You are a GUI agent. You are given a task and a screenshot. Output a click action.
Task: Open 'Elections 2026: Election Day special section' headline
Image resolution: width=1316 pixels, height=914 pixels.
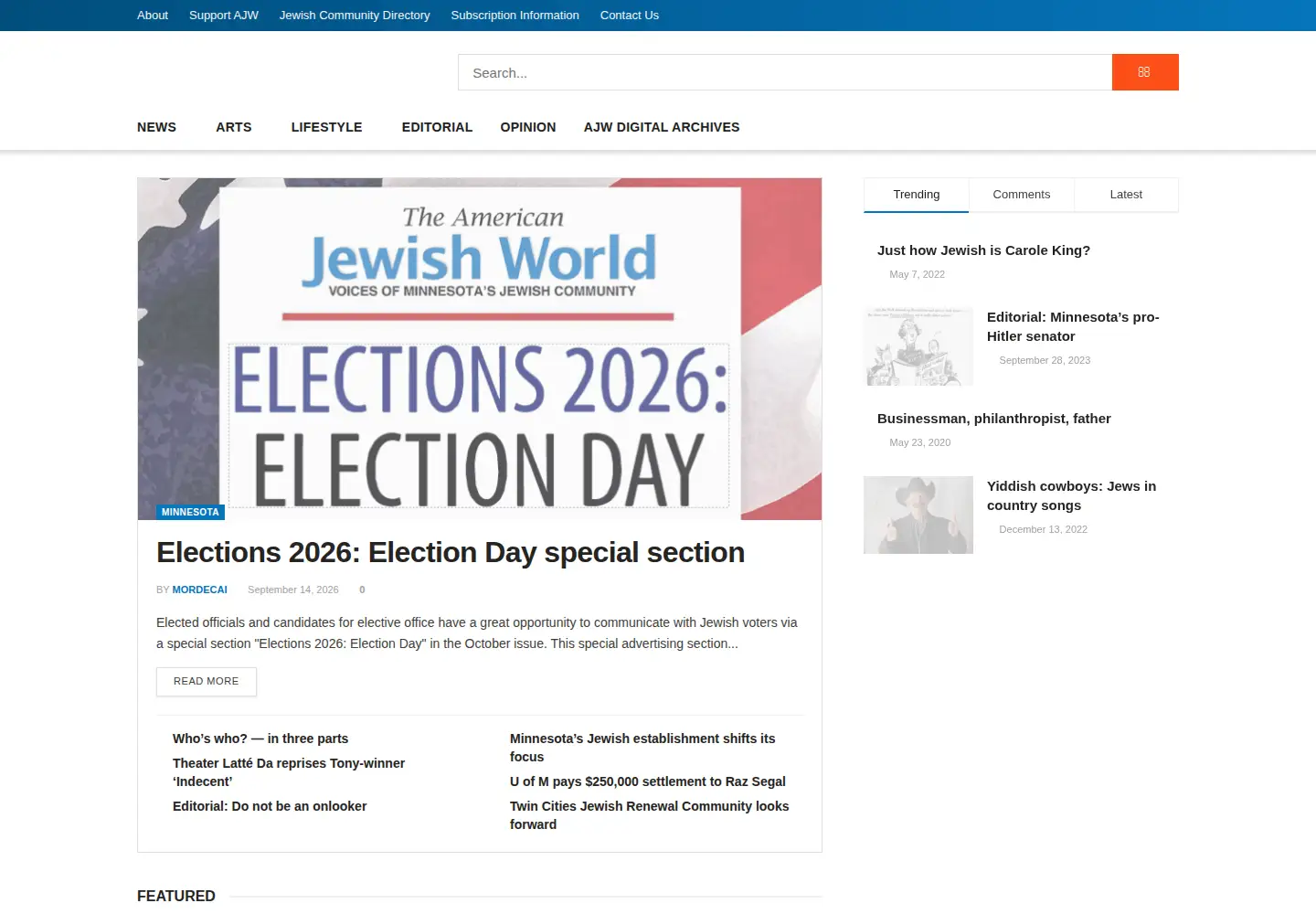tap(451, 552)
